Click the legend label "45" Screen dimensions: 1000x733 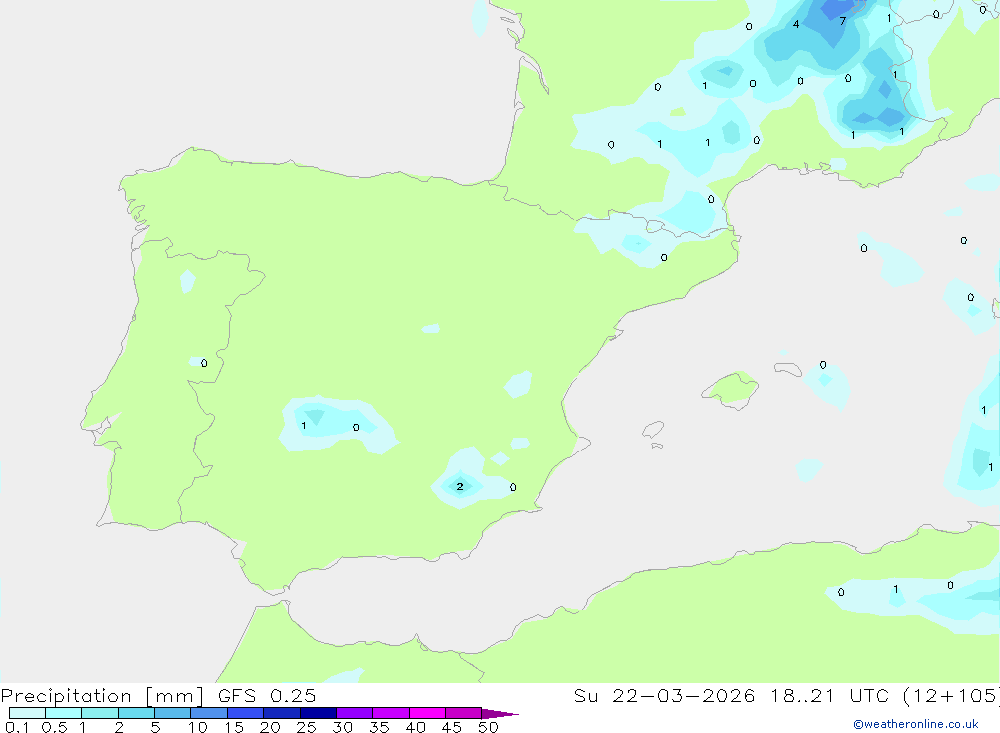pyautogui.click(x=452, y=727)
